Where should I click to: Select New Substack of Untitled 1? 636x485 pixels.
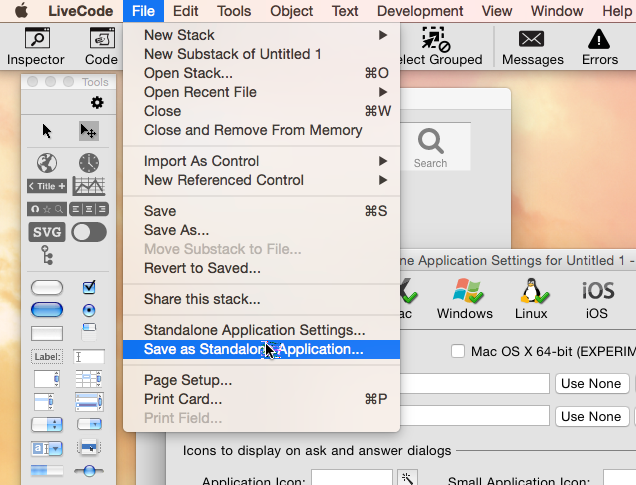pos(262,54)
